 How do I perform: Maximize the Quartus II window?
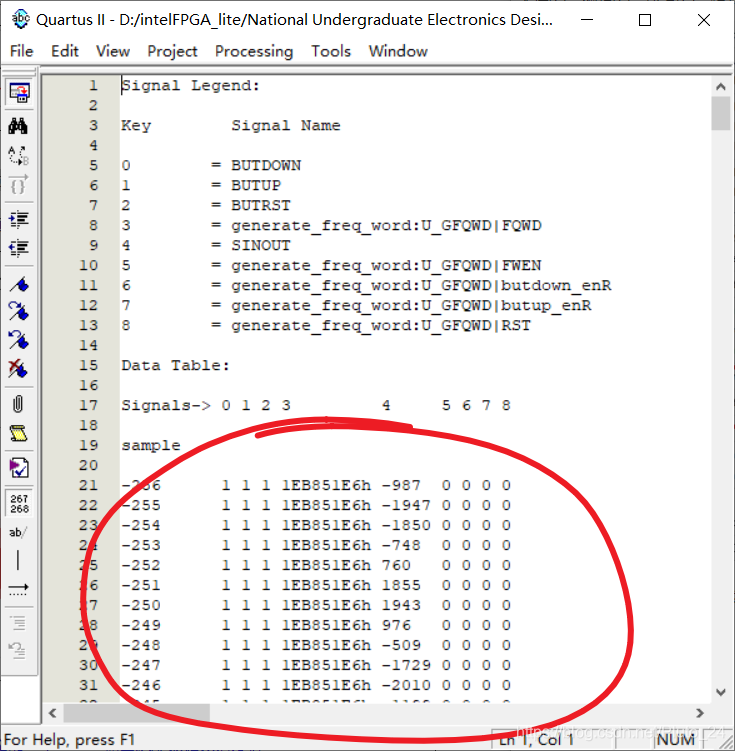(645, 20)
